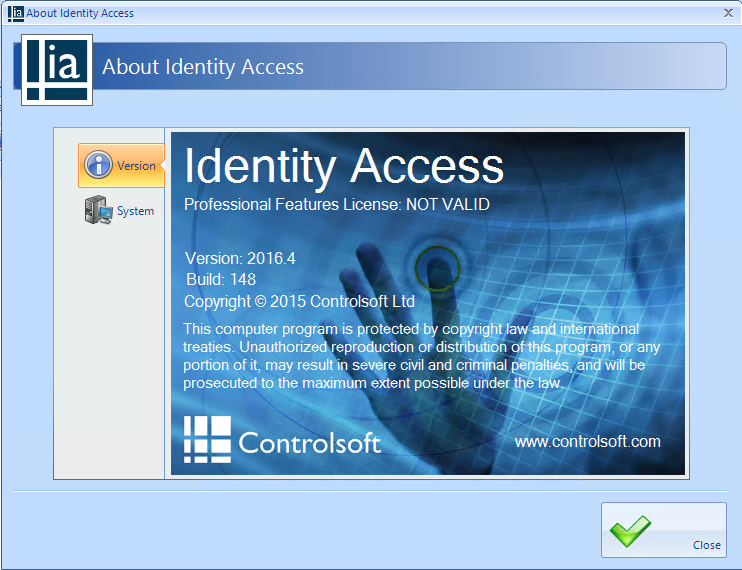Click the blue info icon beside Version
The height and width of the screenshot is (570, 742).
pos(98,165)
